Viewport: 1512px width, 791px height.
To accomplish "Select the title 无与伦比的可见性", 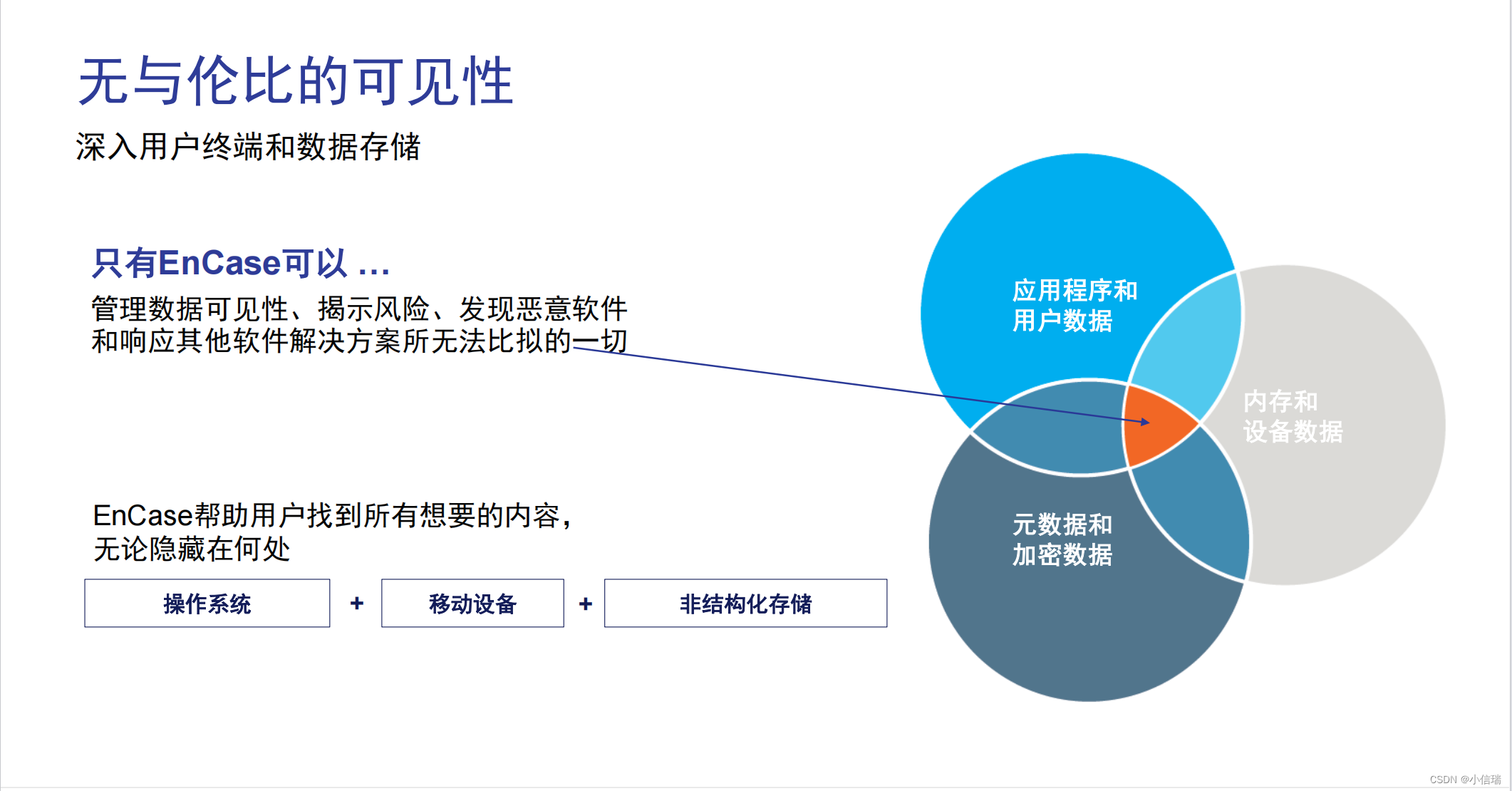I will coord(296,81).
